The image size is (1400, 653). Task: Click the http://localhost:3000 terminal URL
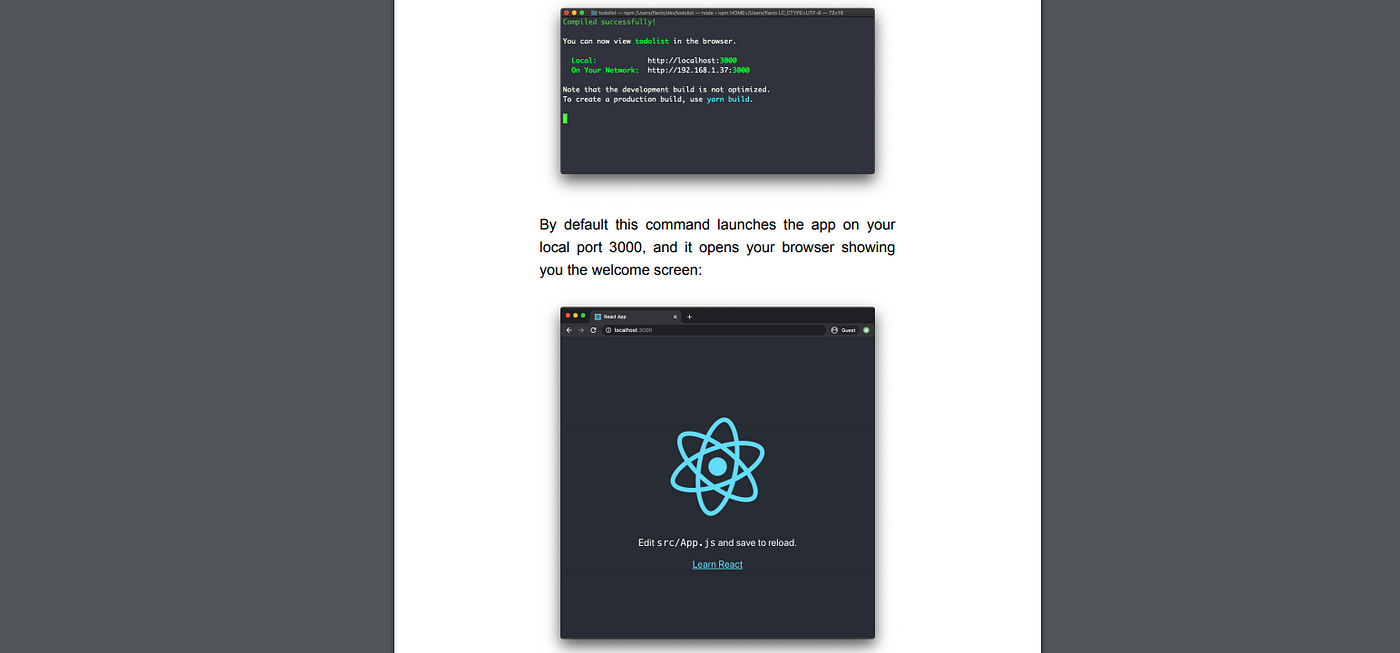click(692, 60)
